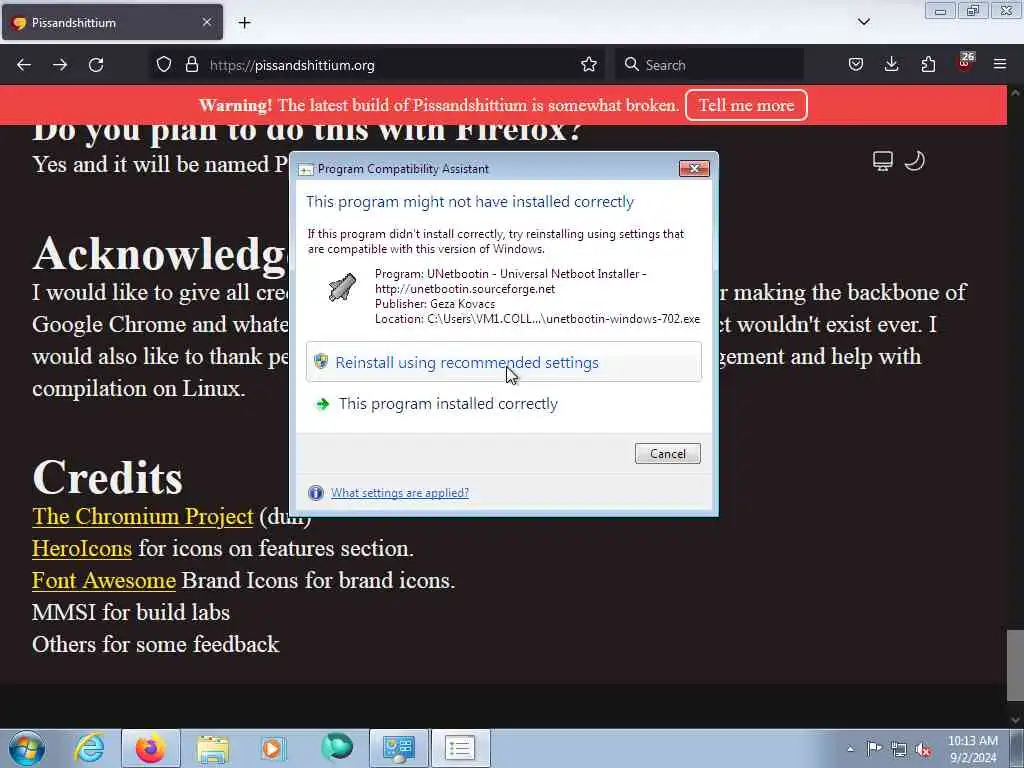Open the Windows Start menu orb
This screenshot has width=1024, height=768.
pyautogui.click(x=27, y=748)
